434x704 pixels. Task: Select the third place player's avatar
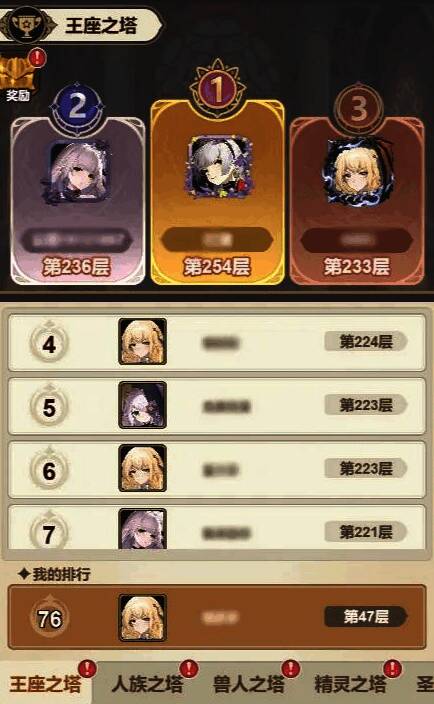(358, 172)
